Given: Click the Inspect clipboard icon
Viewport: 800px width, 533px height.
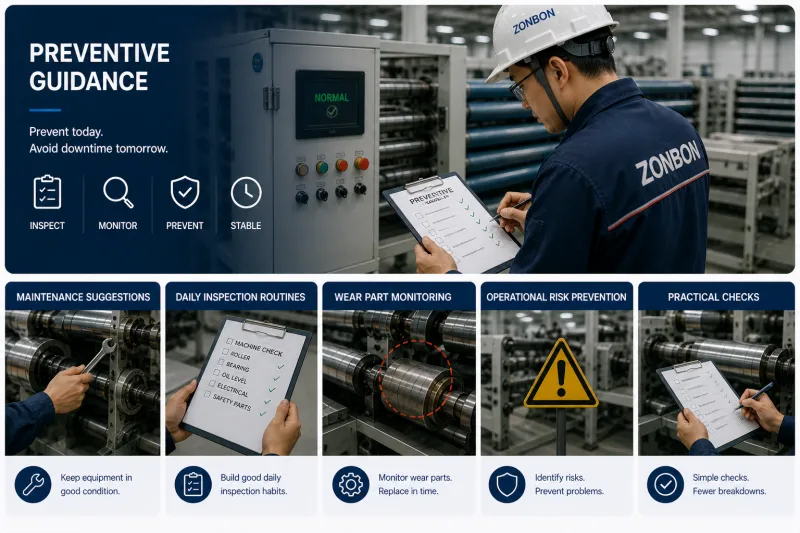Looking at the screenshot, I should coord(47,192).
